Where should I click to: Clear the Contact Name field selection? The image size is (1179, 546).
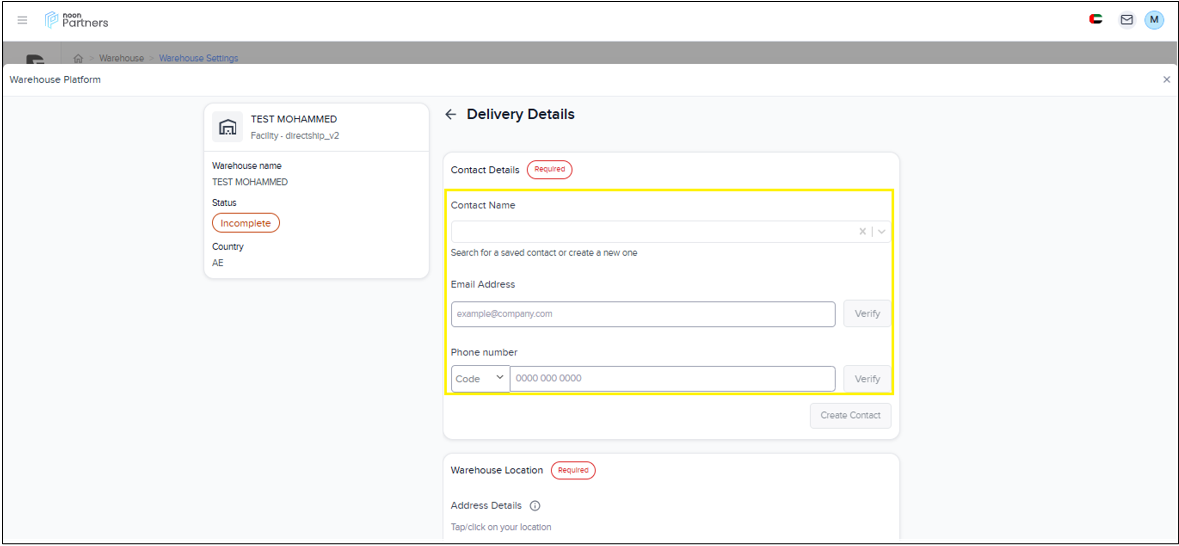click(x=863, y=232)
